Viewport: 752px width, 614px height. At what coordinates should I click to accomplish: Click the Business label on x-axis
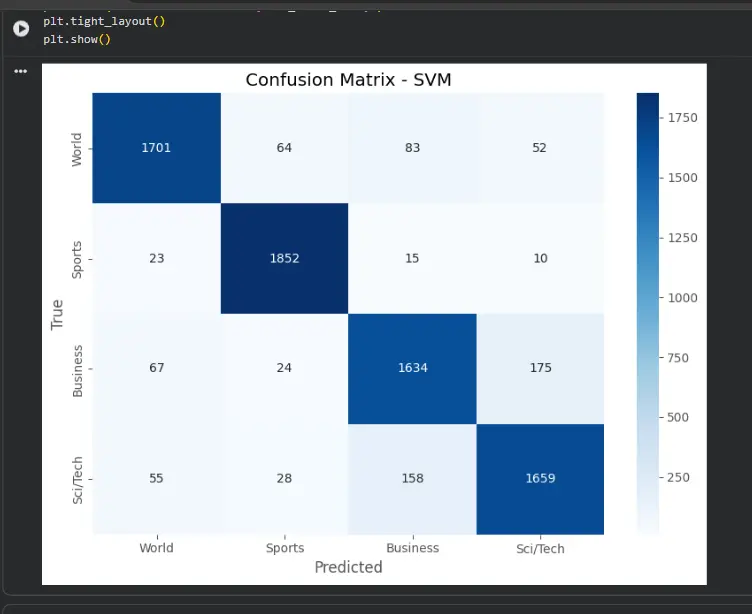tap(412, 548)
